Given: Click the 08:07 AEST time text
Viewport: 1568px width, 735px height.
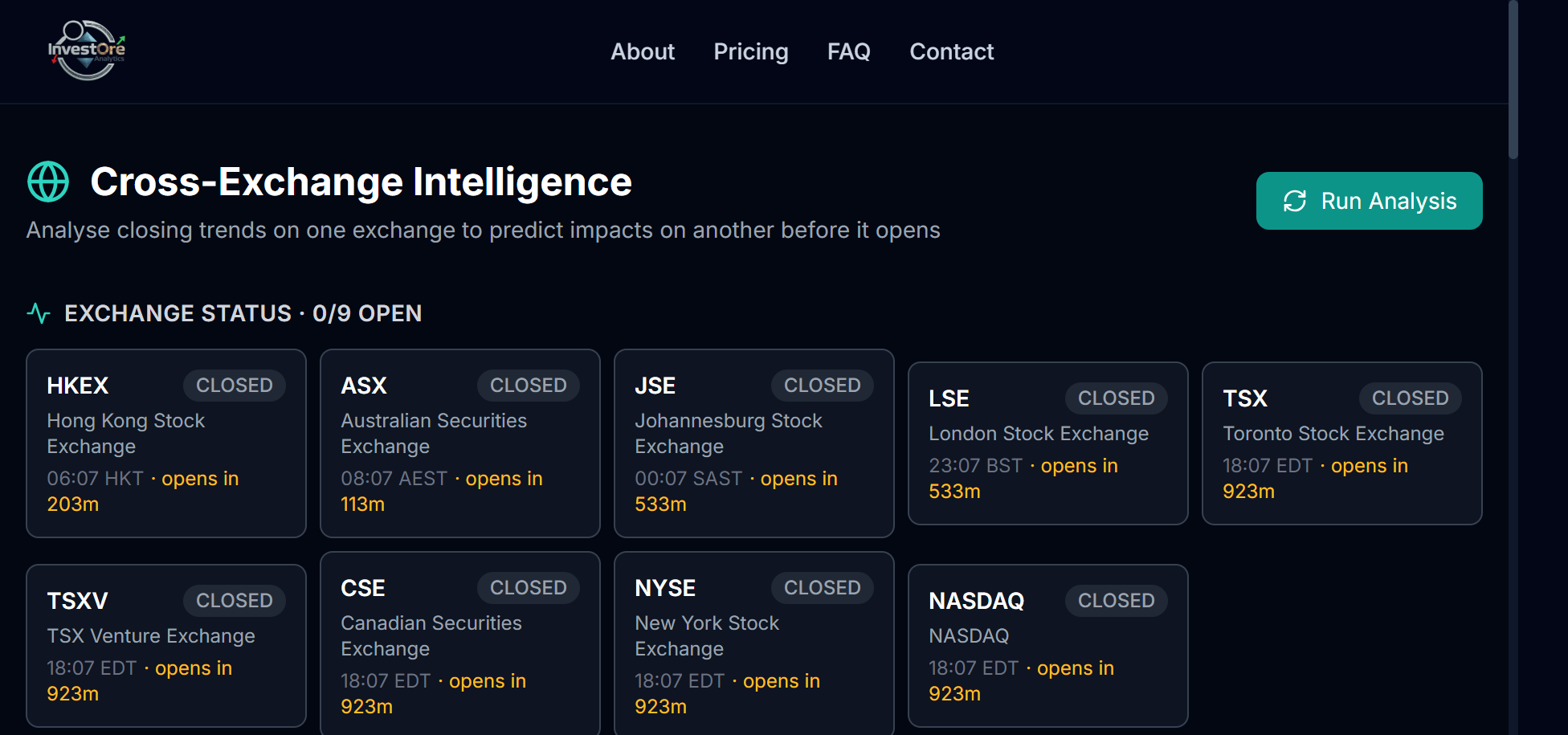Looking at the screenshot, I should [394, 479].
